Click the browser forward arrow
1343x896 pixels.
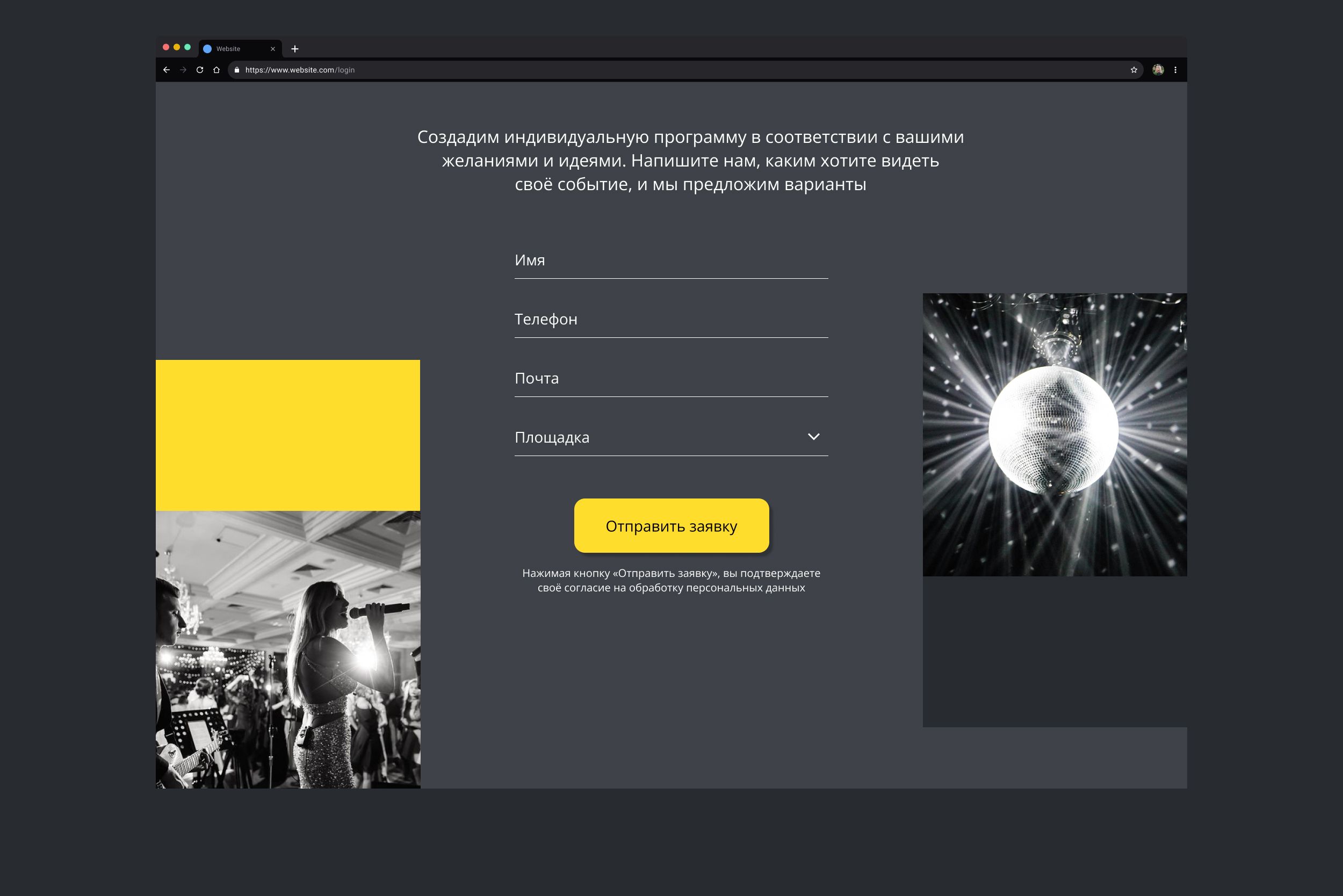[183, 70]
